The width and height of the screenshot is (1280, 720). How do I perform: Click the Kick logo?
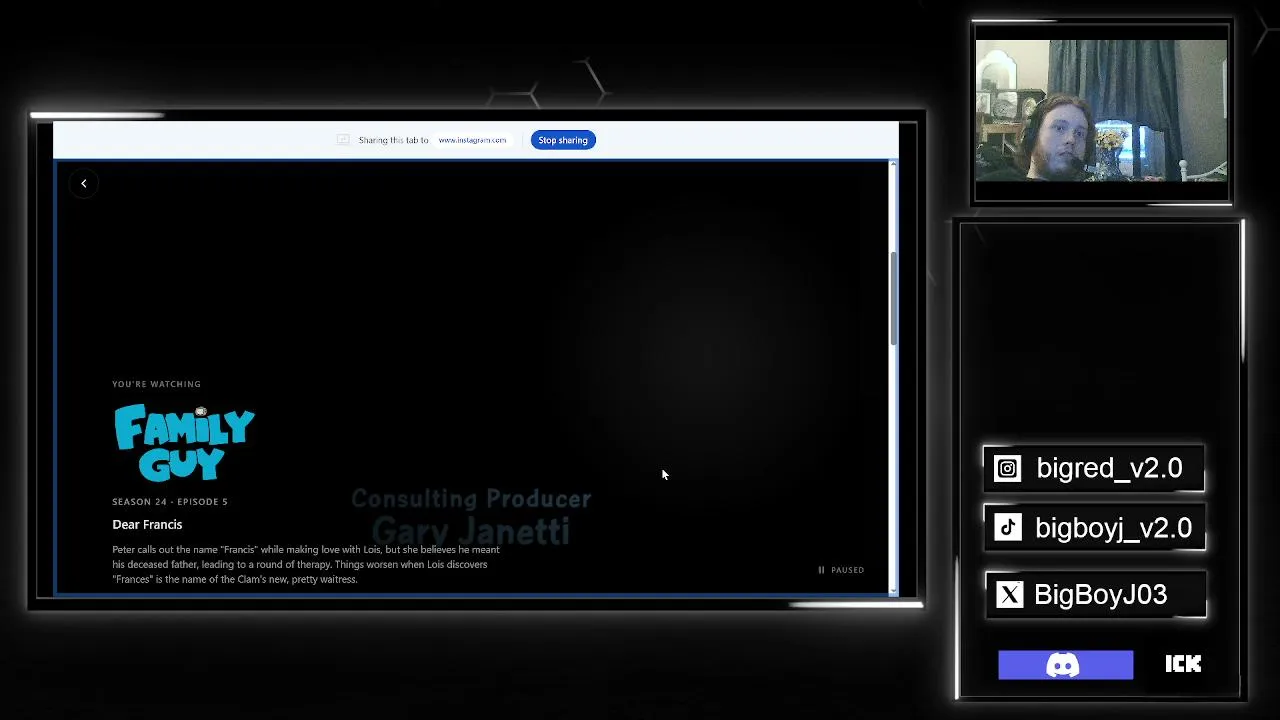[x=1183, y=664]
